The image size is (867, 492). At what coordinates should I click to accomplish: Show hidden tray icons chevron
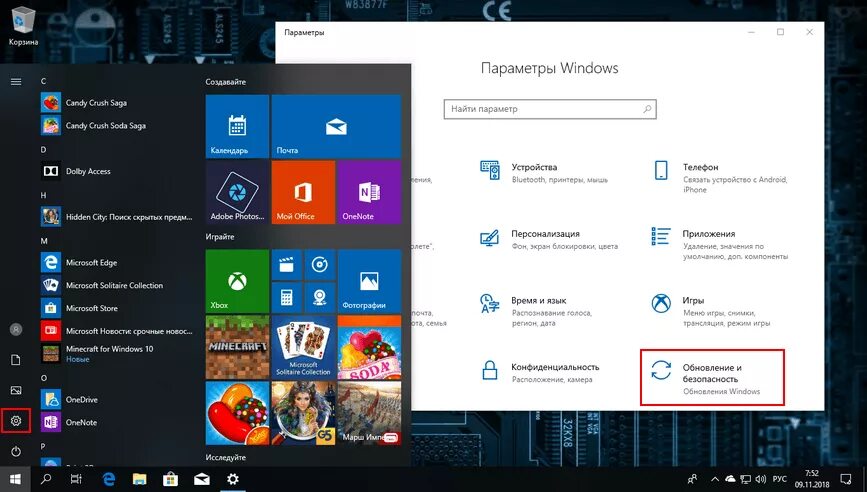click(x=715, y=479)
